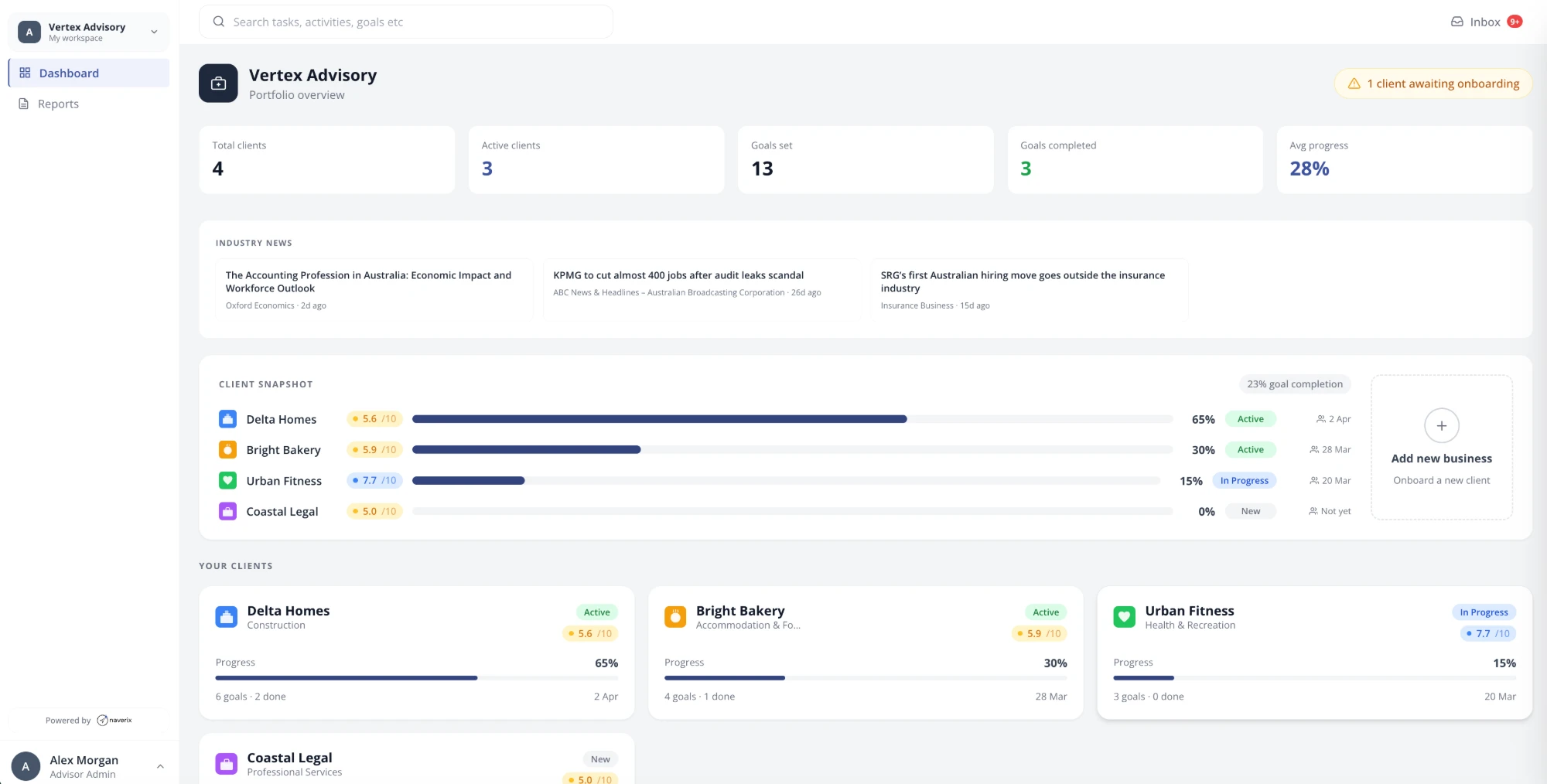
Task: Click the naverix logo in Powered by
Action: click(114, 721)
